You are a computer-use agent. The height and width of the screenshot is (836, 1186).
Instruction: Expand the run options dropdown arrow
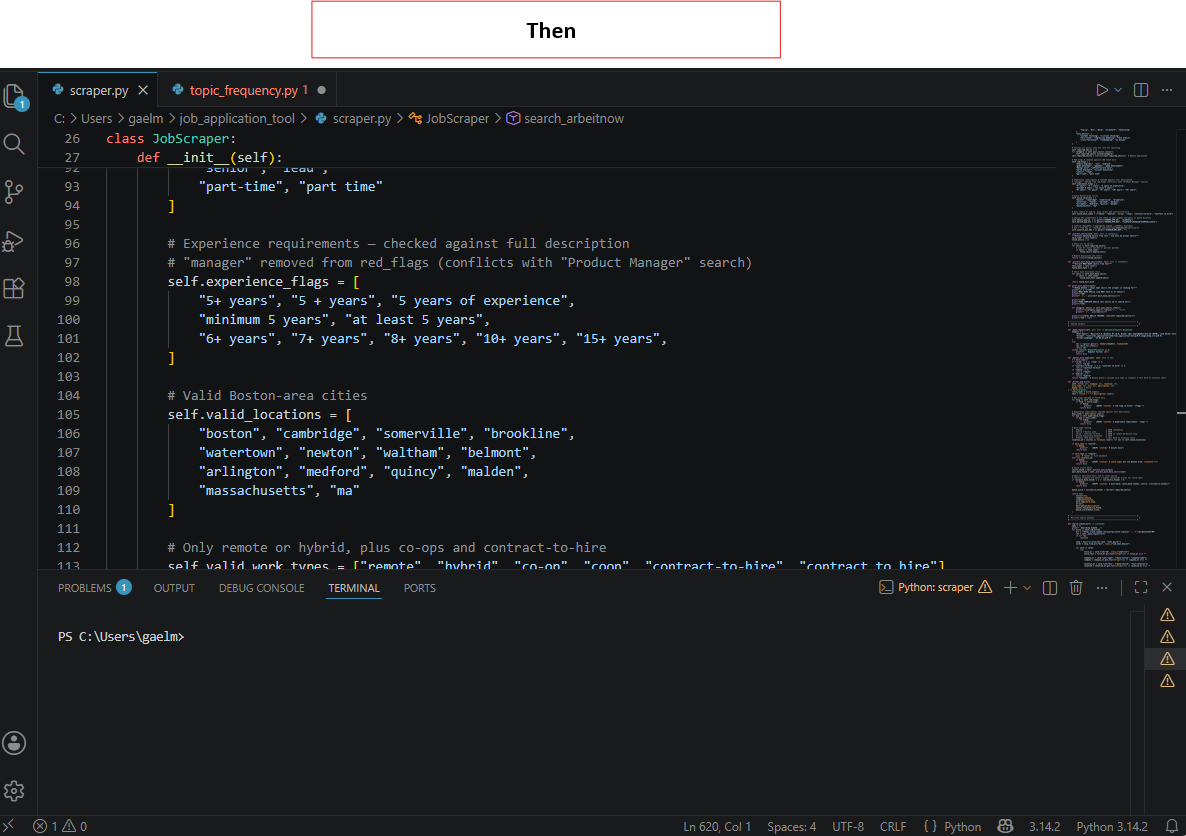1118,90
